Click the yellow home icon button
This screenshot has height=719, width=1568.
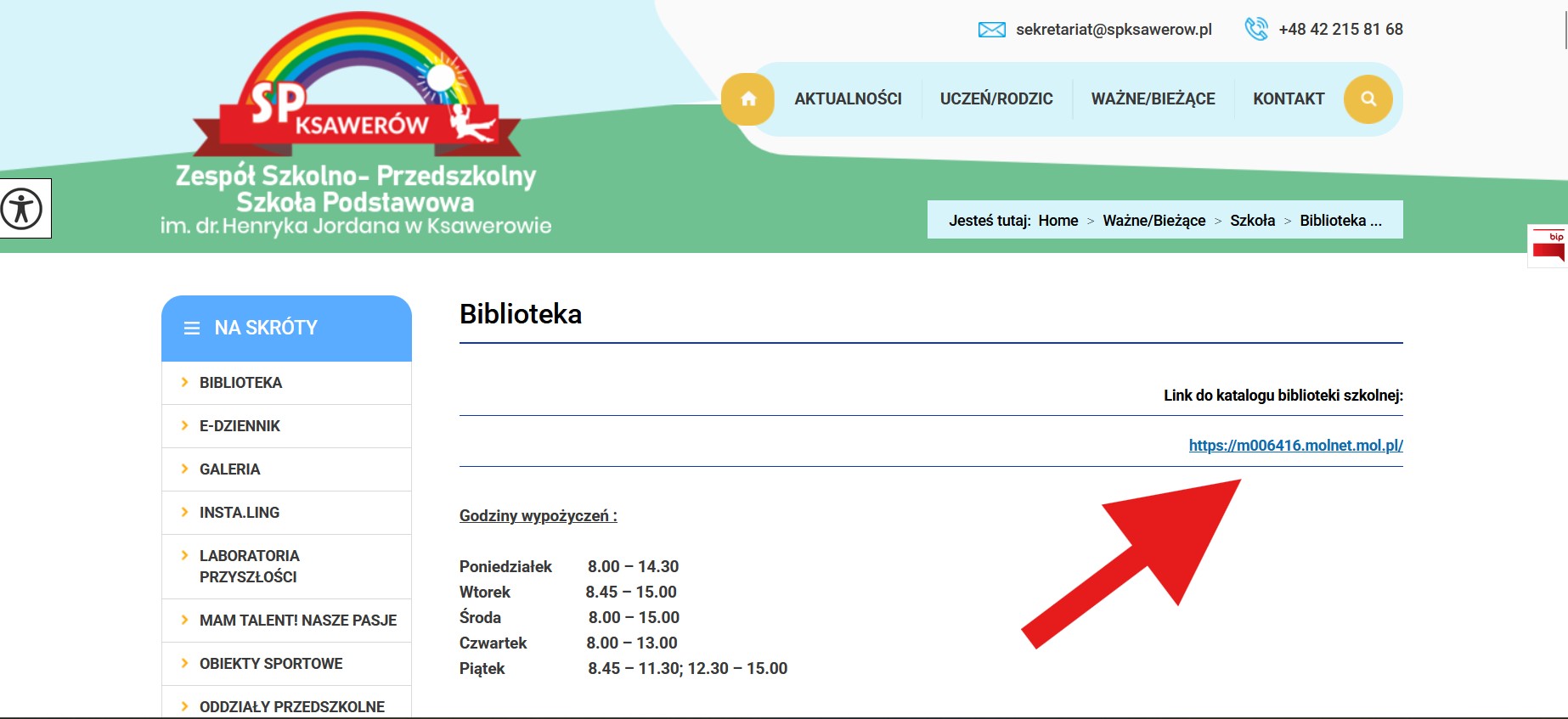(x=747, y=99)
